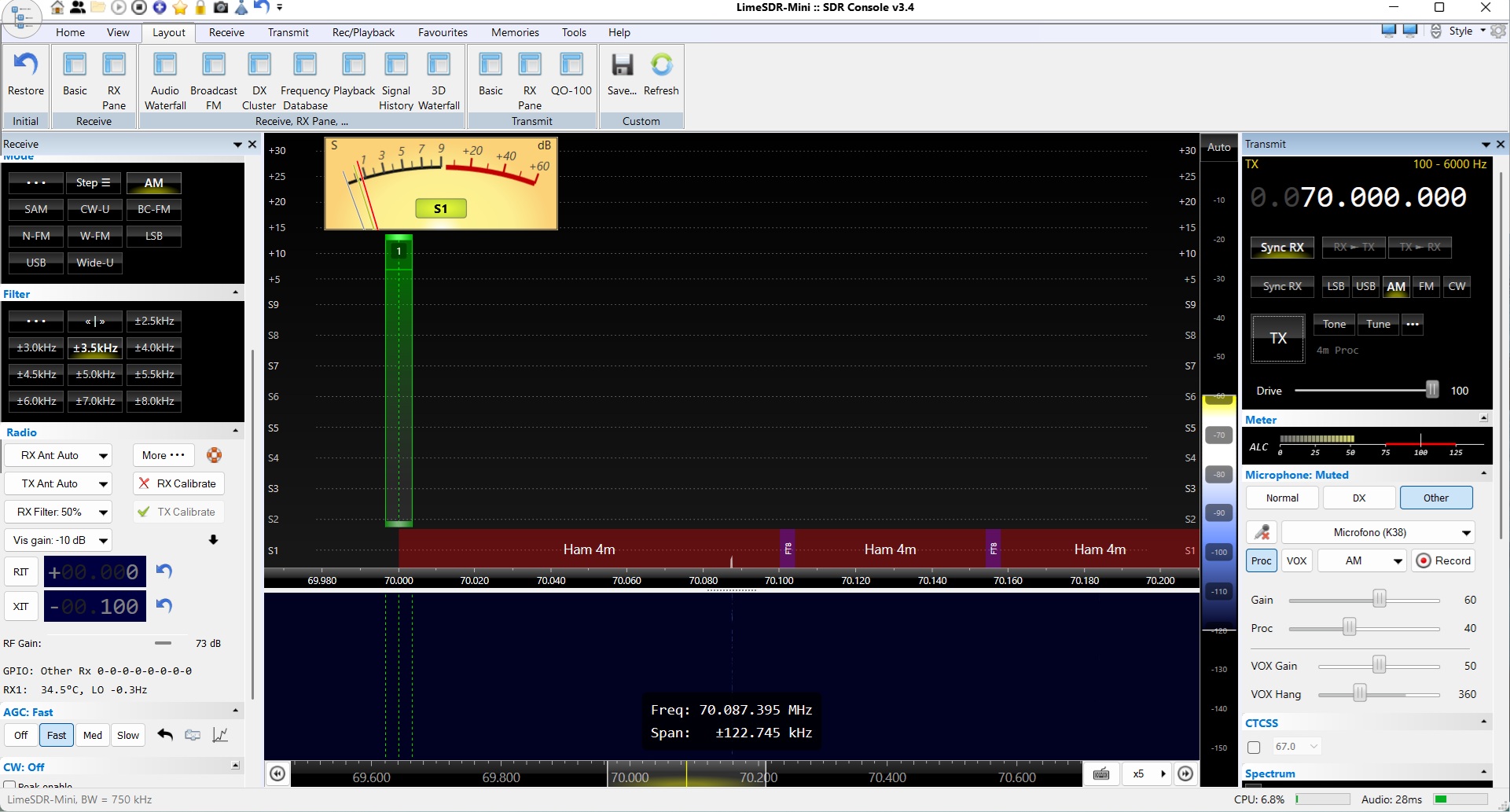
Task: Click the RIT frequency input field
Action: click(94, 571)
